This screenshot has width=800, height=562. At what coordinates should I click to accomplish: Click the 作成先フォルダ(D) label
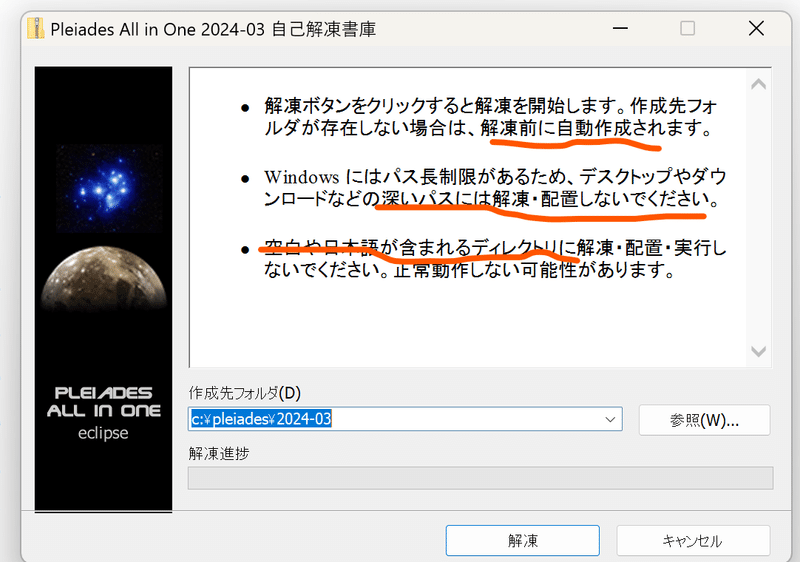245,393
